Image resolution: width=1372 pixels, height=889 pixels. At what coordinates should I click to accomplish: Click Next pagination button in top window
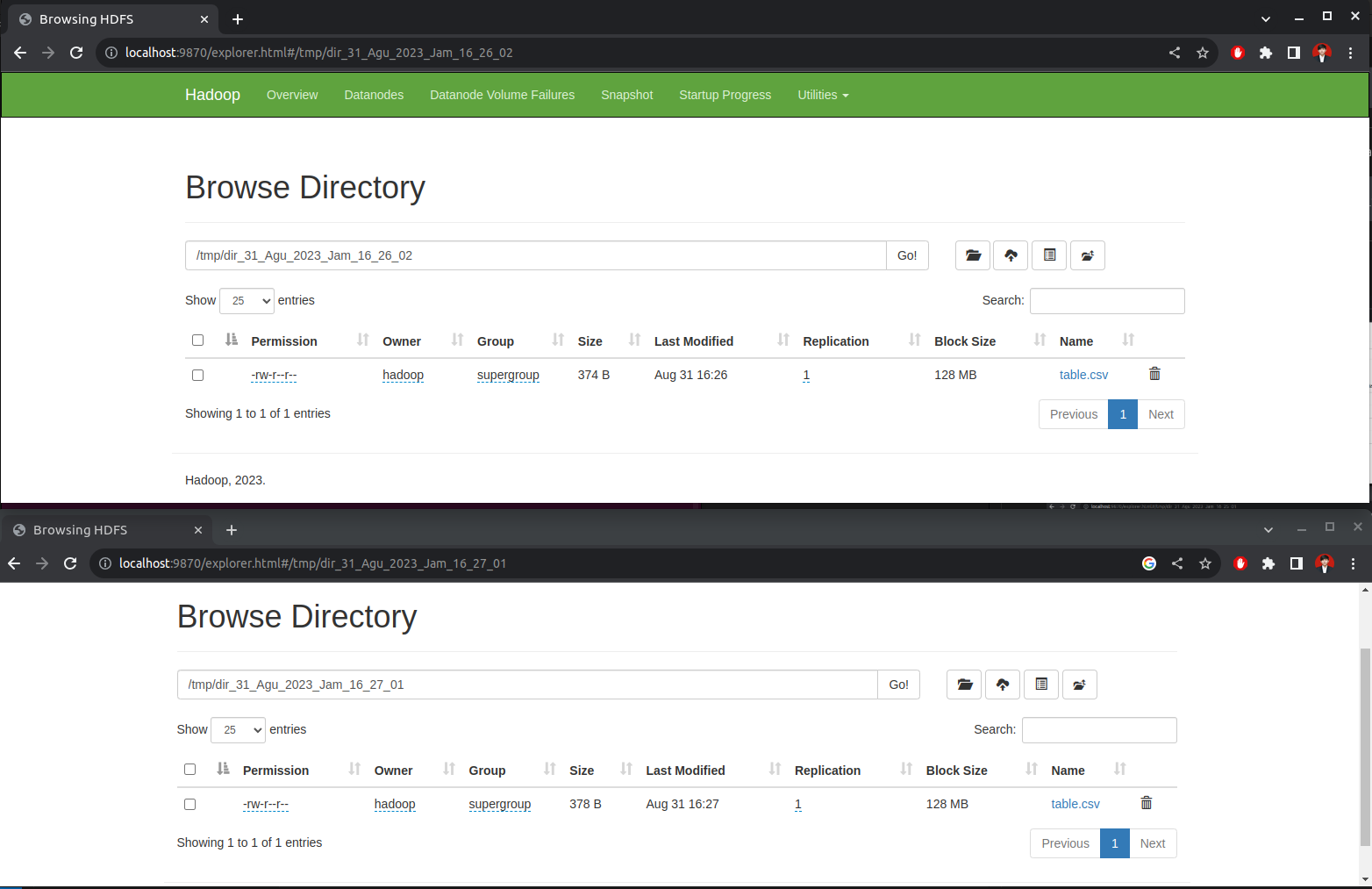[1161, 414]
